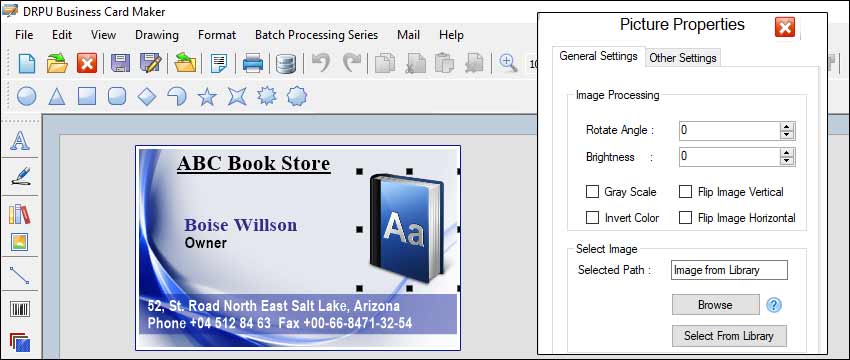850x360 pixels.
Task: Click the Paste clipboard toolbar icon
Action: pos(445,63)
